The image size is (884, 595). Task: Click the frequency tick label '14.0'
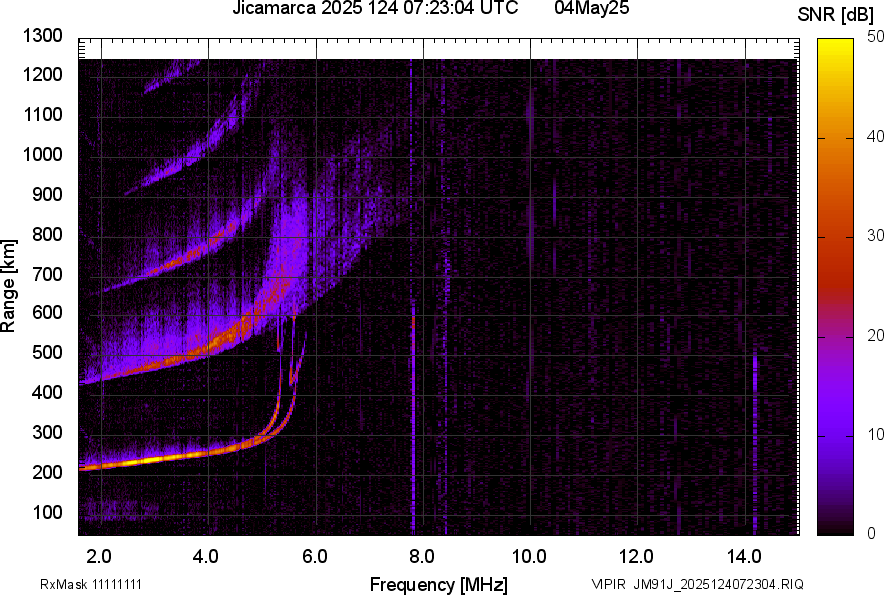(x=744, y=557)
